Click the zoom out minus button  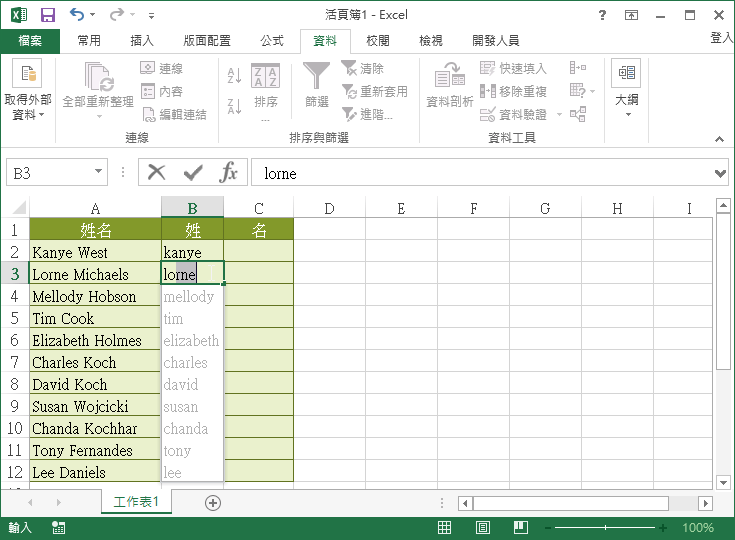548,528
